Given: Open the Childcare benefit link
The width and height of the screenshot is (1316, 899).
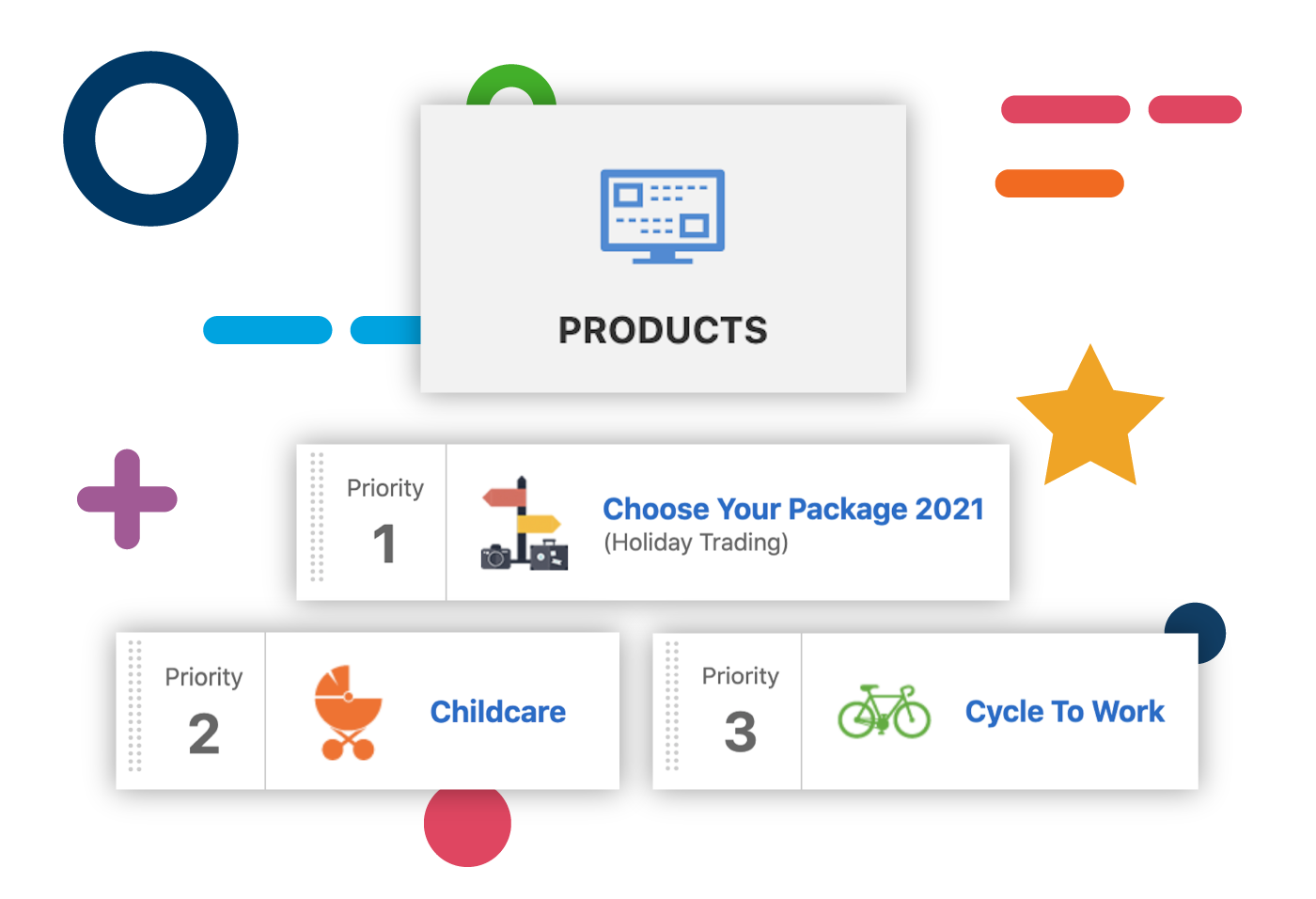Looking at the screenshot, I should (x=497, y=712).
